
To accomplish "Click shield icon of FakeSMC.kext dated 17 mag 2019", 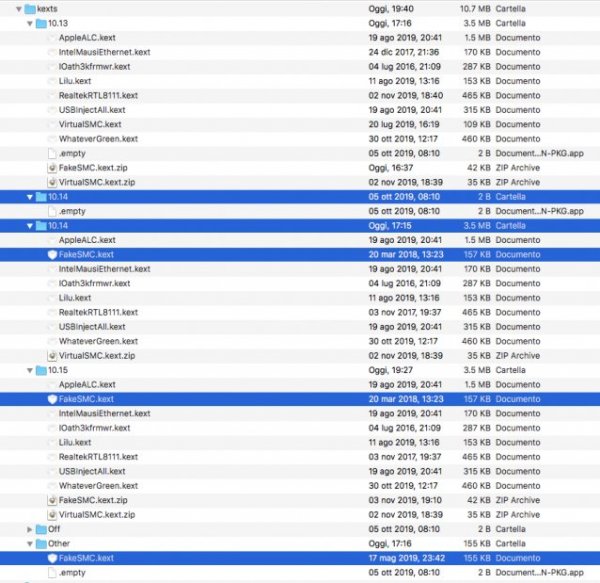I will [x=52, y=559].
